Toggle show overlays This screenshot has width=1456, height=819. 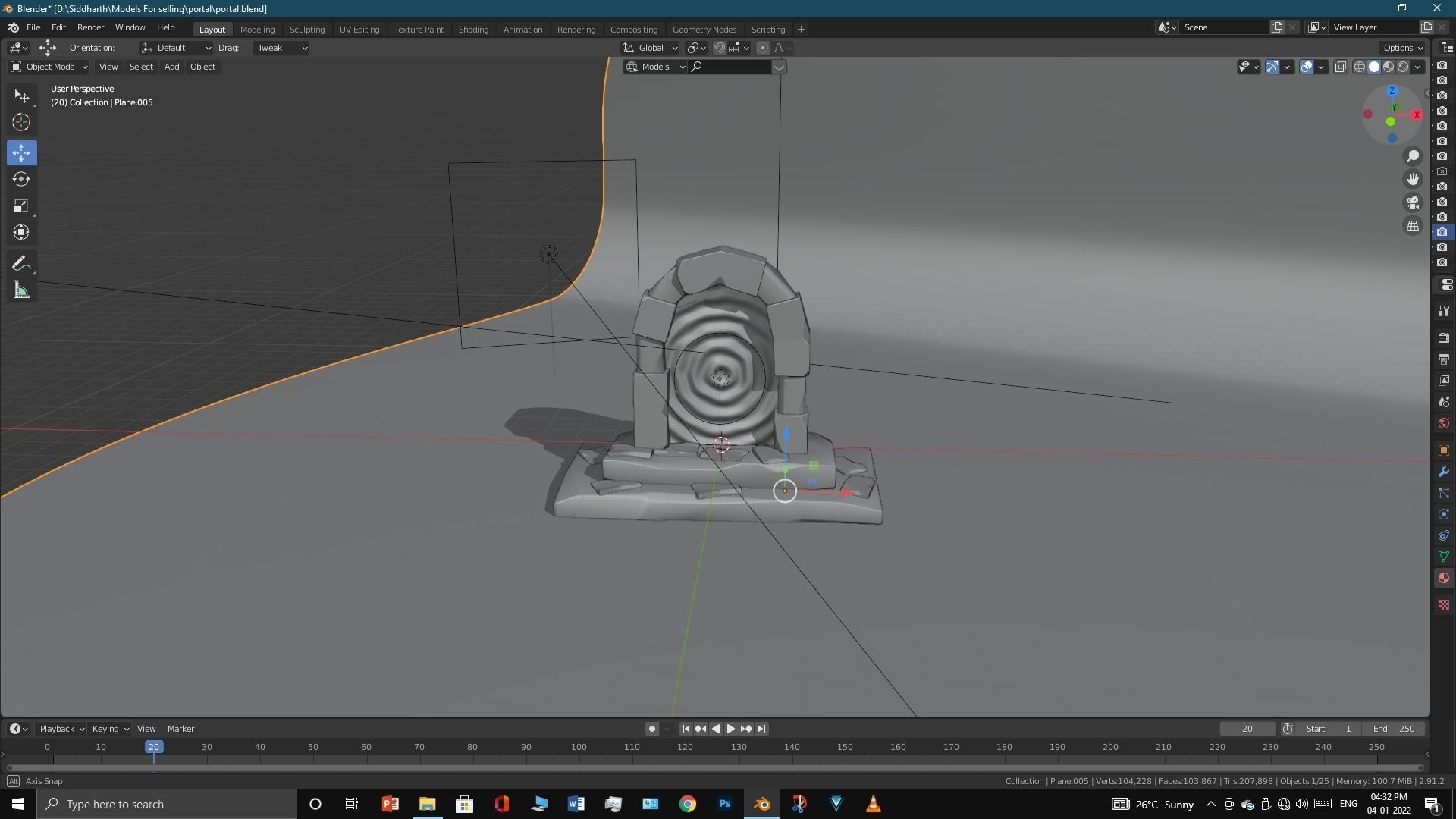[1307, 67]
